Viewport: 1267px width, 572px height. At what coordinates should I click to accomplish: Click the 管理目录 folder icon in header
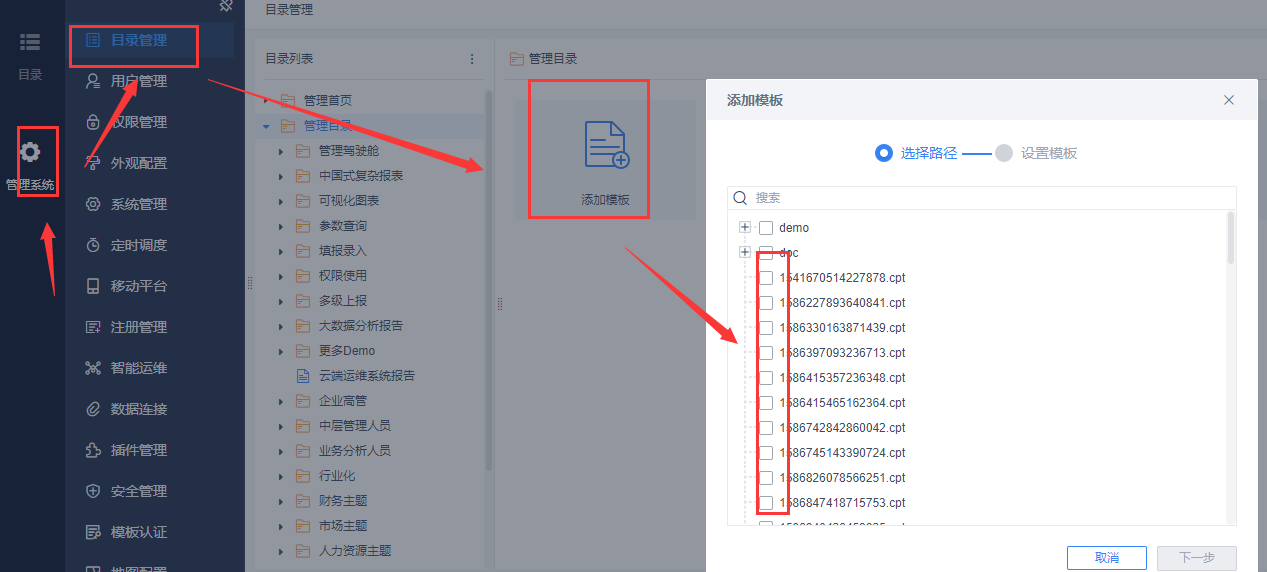[x=517, y=59]
